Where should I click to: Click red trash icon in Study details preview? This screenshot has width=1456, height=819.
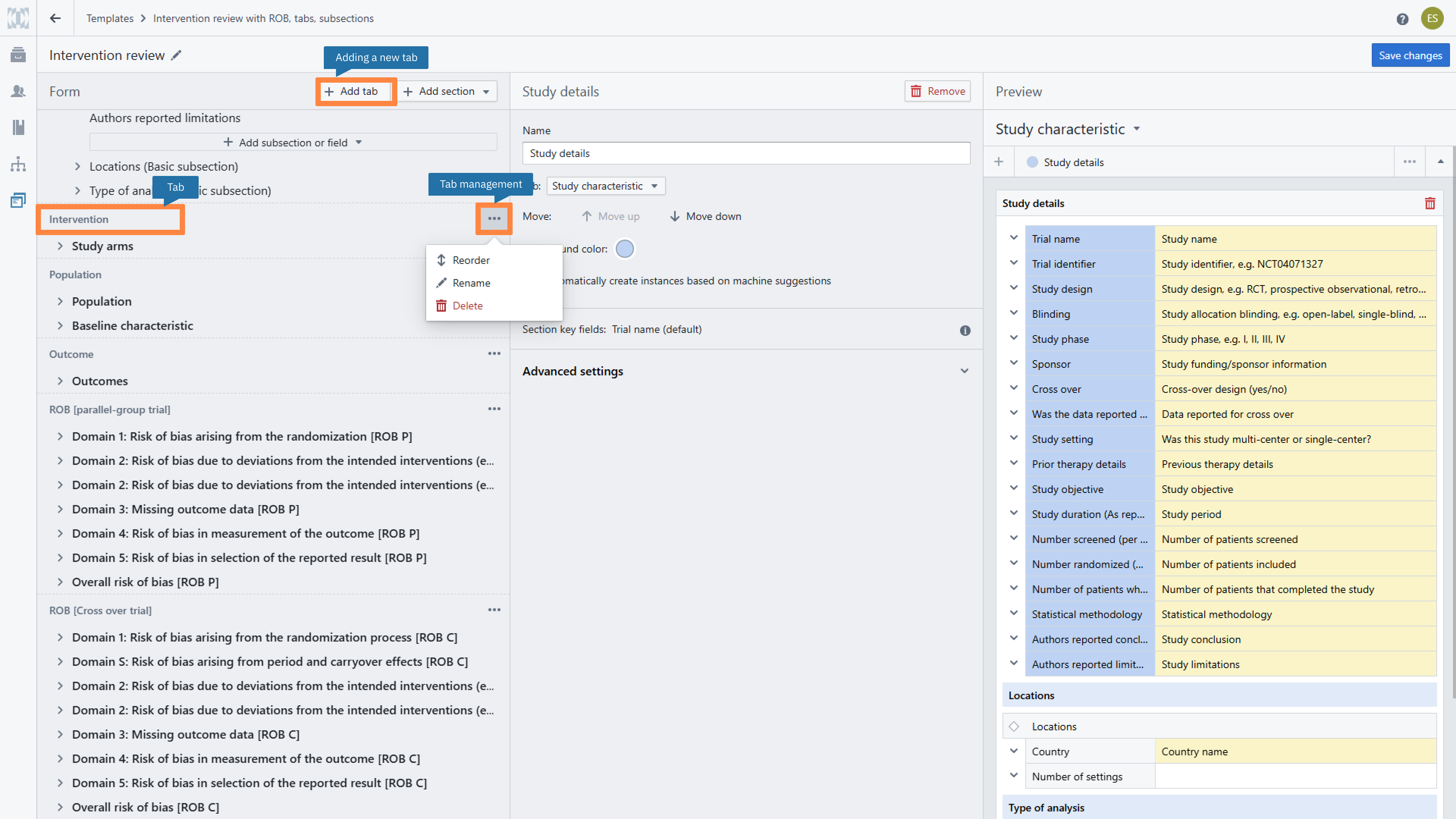[x=1429, y=204]
